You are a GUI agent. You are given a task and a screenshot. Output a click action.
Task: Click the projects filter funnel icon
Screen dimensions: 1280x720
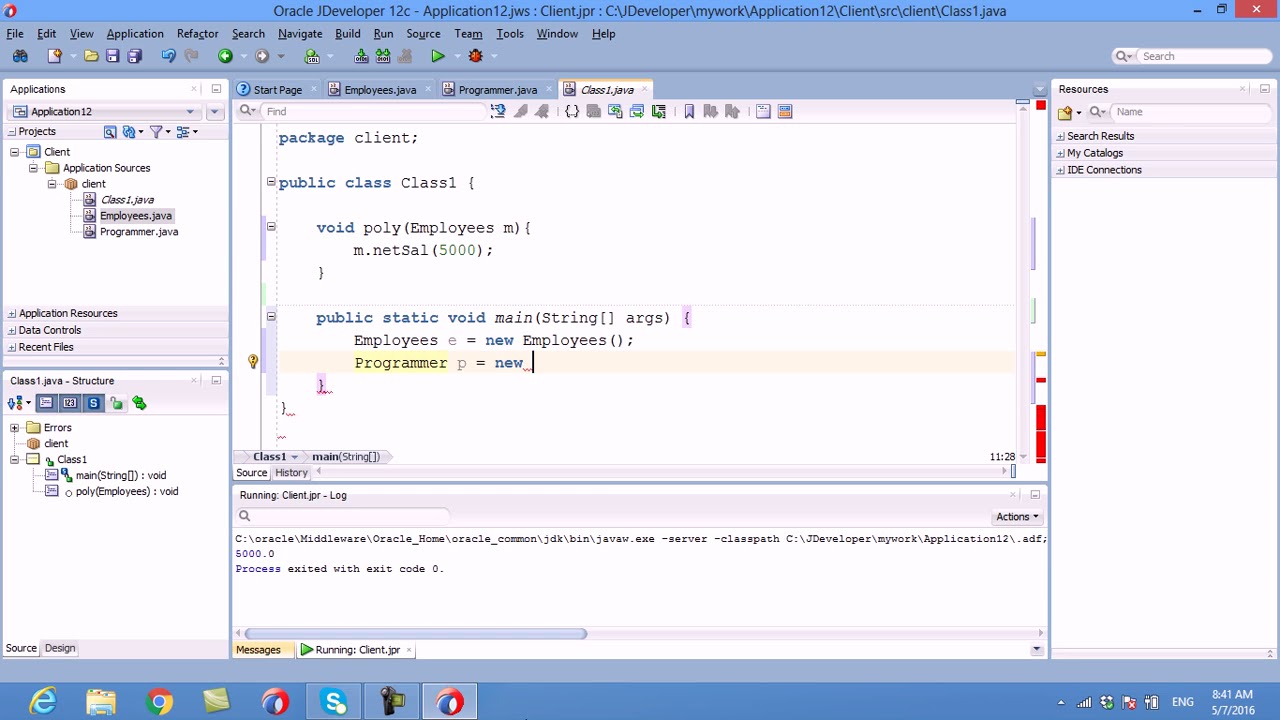[156, 131]
